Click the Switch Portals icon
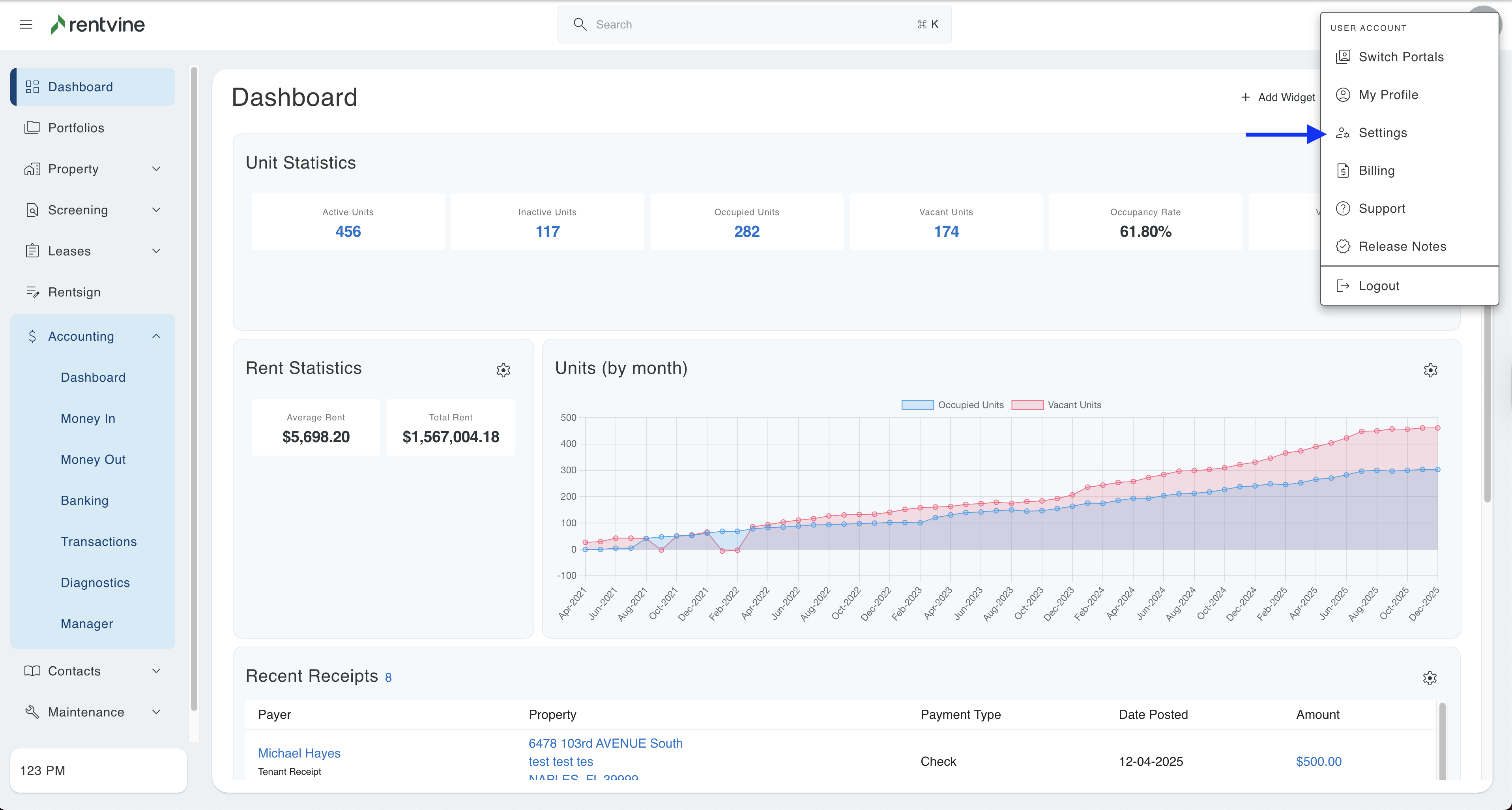Image resolution: width=1512 pixels, height=810 pixels. [1342, 57]
